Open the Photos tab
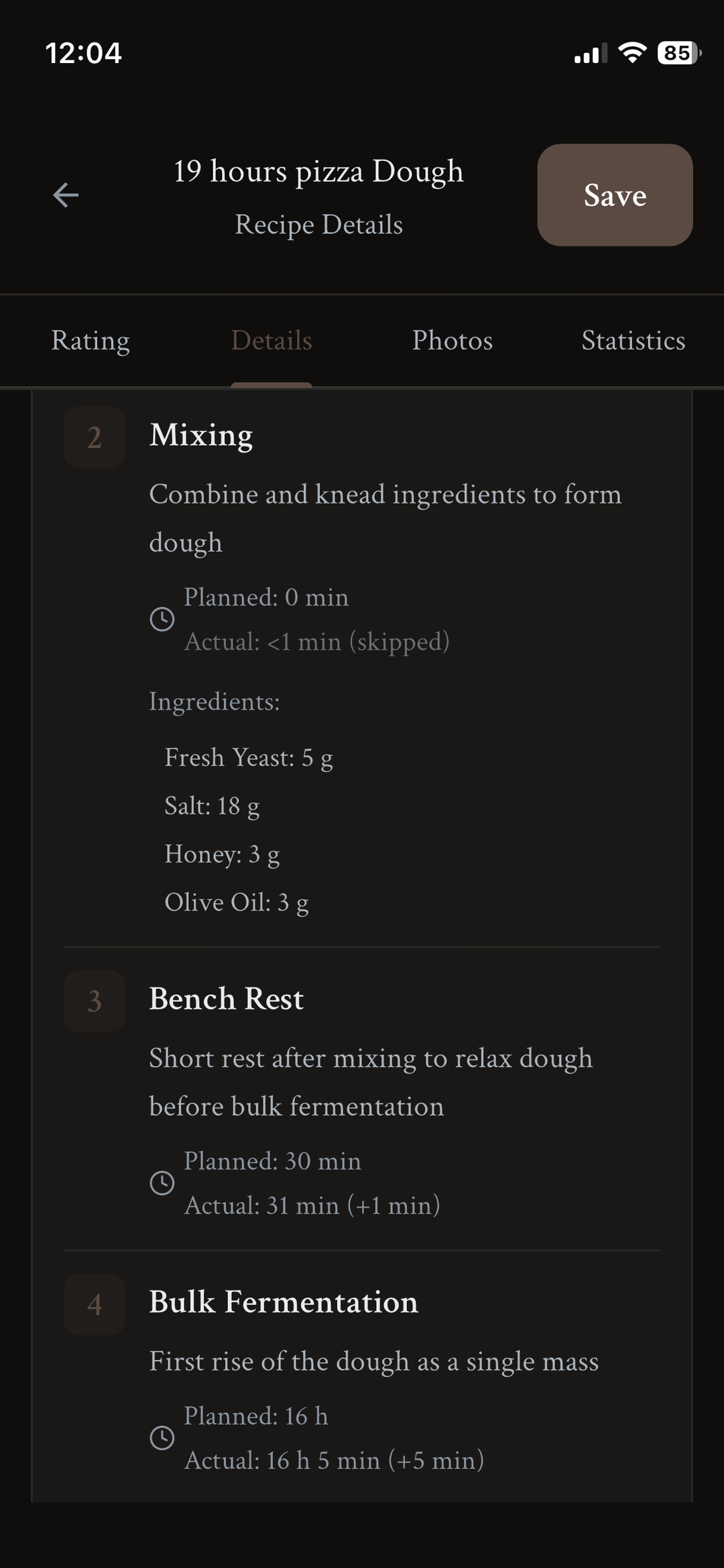724x1568 pixels. coord(452,341)
